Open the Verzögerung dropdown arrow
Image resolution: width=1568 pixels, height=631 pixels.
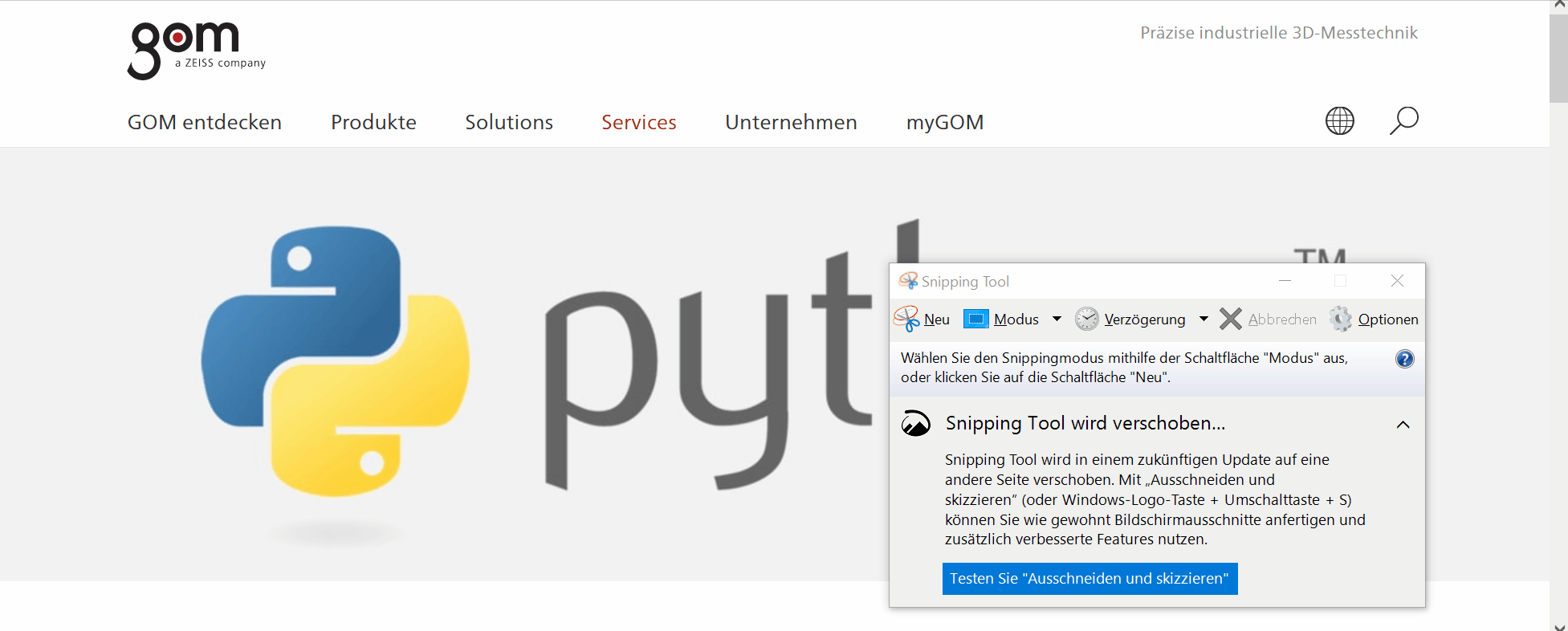pos(1203,320)
